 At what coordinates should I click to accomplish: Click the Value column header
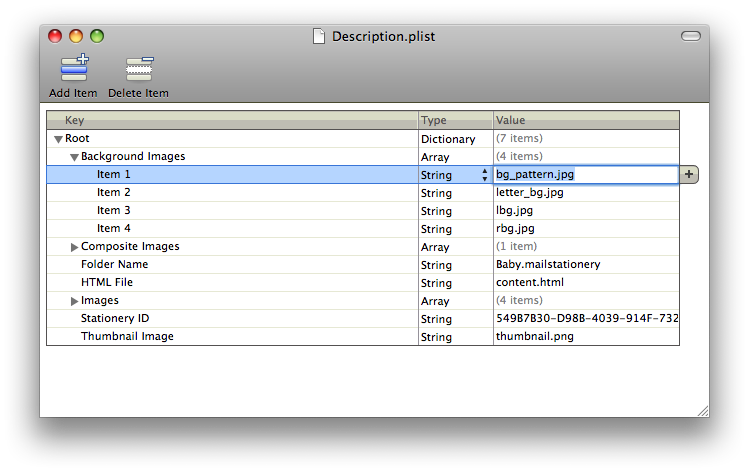coord(586,120)
